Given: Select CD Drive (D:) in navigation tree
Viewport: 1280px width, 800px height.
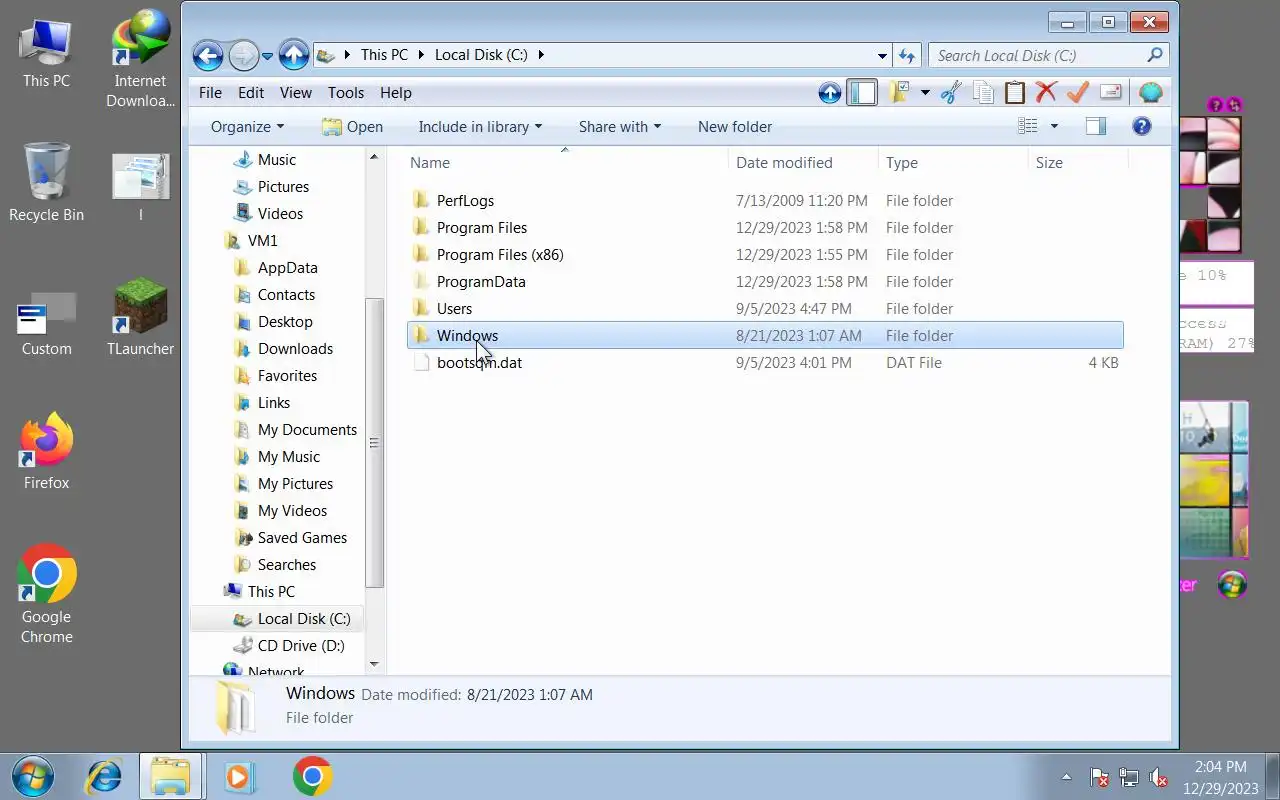Looking at the screenshot, I should (301, 645).
